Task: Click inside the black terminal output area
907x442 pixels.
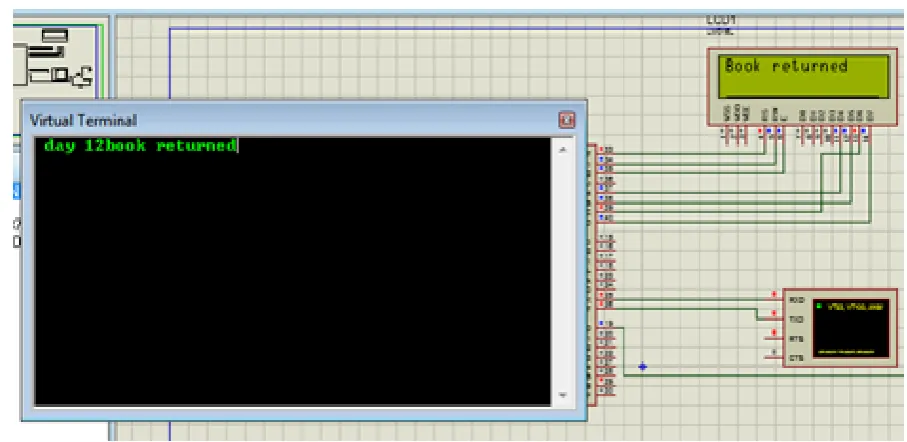Action: pos(292,271)
